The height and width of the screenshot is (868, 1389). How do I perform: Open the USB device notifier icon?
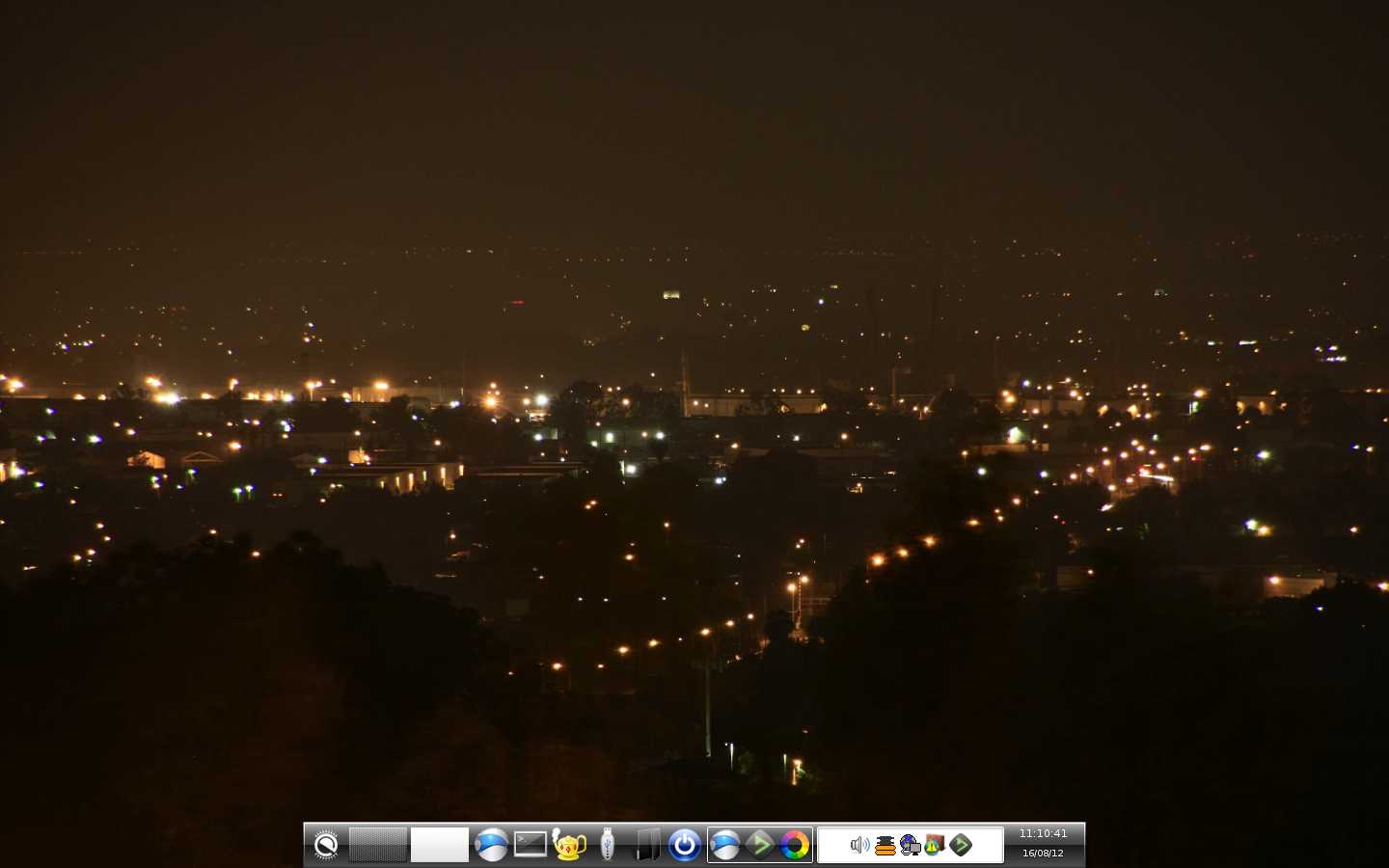click(x=607, y=845)
